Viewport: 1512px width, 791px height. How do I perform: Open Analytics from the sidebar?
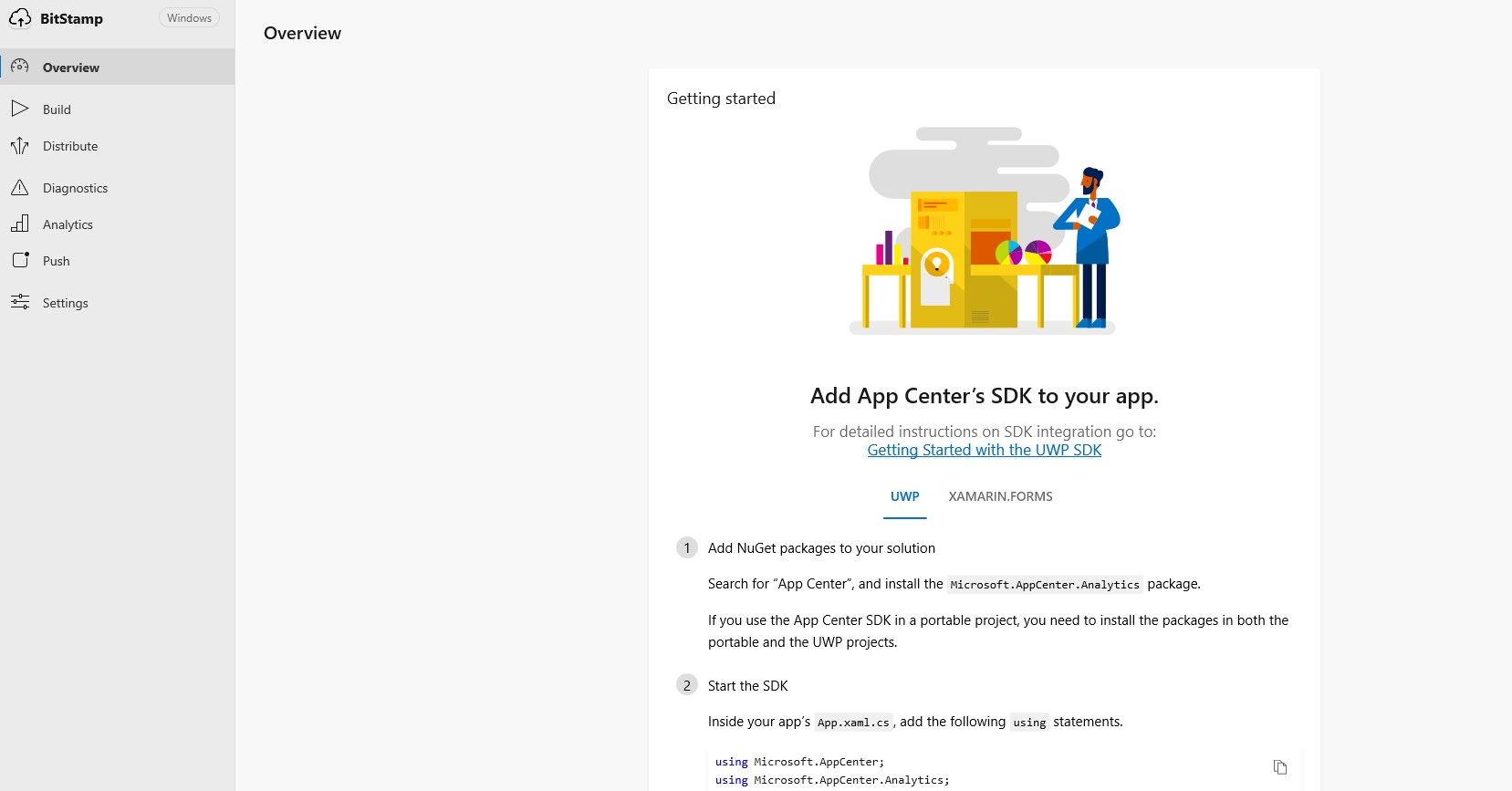(x=117, y=224)
